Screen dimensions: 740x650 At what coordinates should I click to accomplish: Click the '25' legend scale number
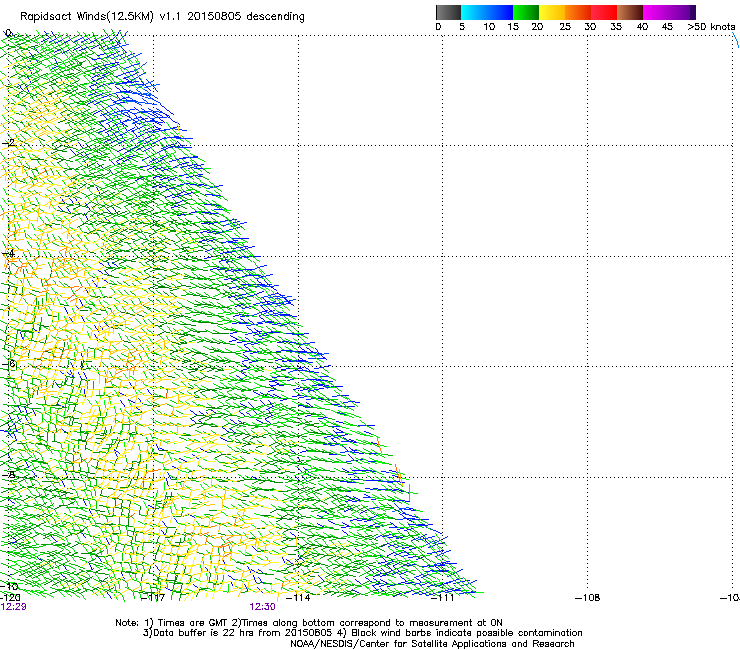tap(565, 27)
